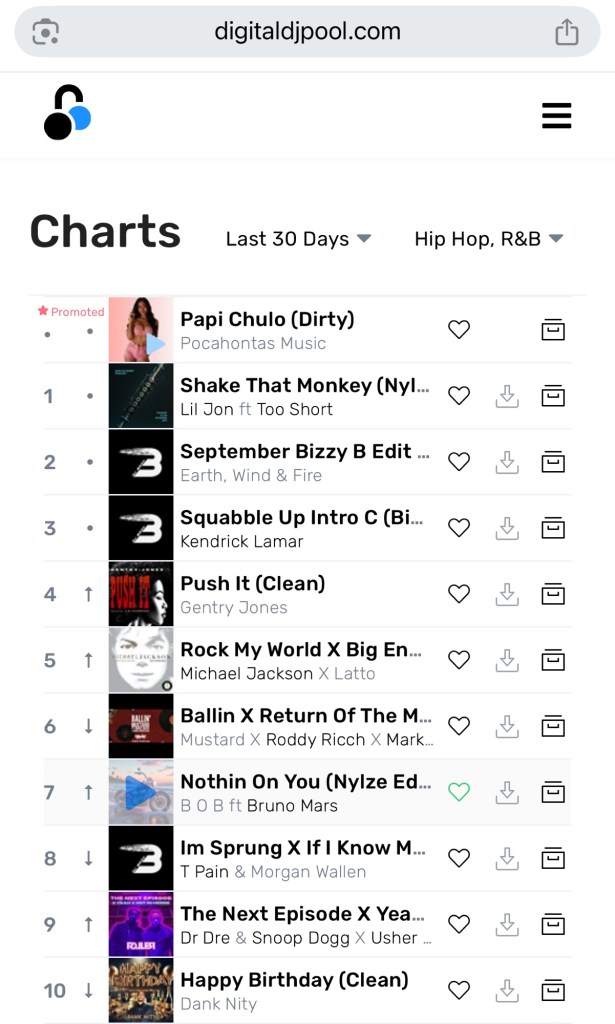
Task: Play Nothin On You preview
Action: tap(140, 792)
